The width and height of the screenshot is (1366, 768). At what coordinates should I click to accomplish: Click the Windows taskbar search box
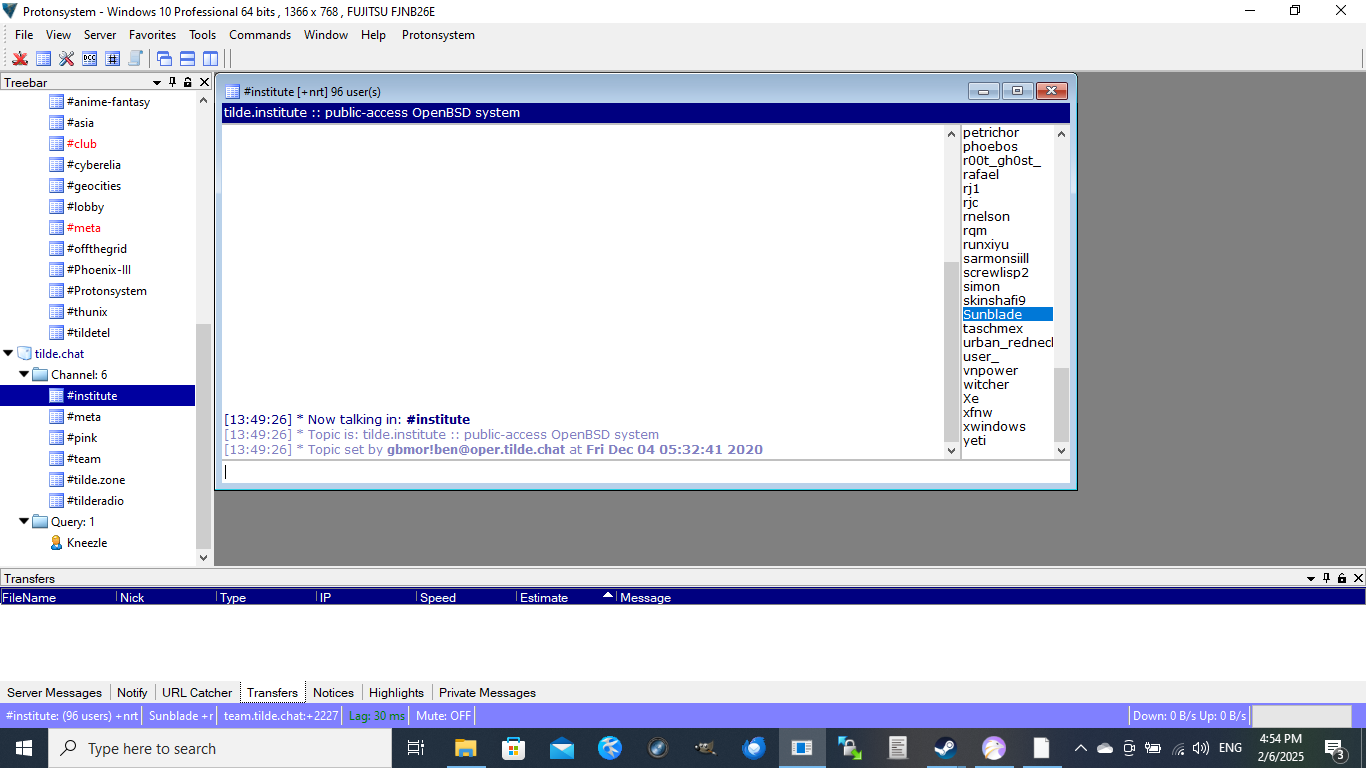221,748
